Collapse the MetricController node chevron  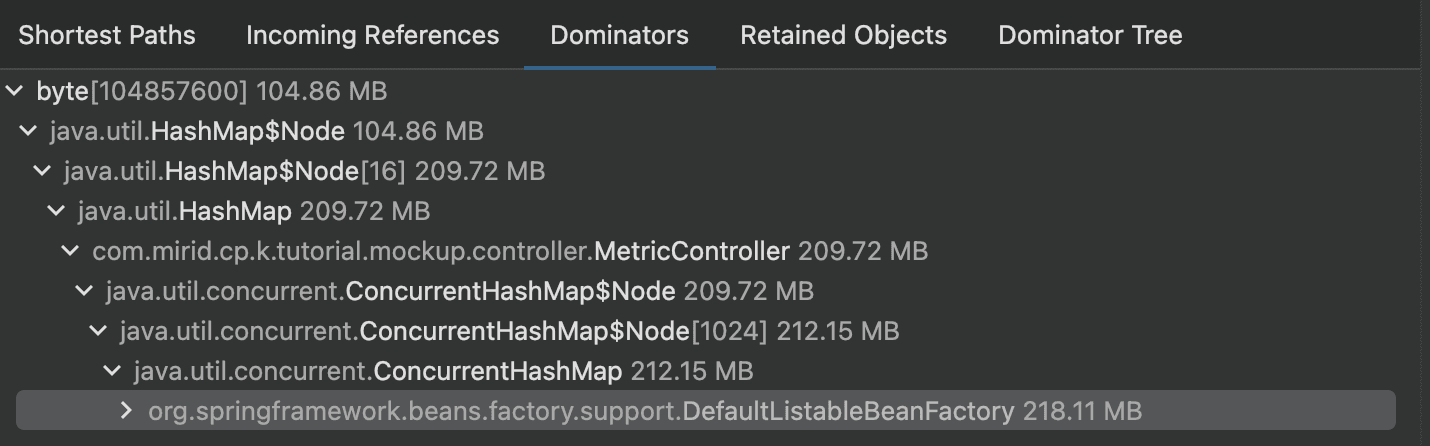(x=71, y=251)
